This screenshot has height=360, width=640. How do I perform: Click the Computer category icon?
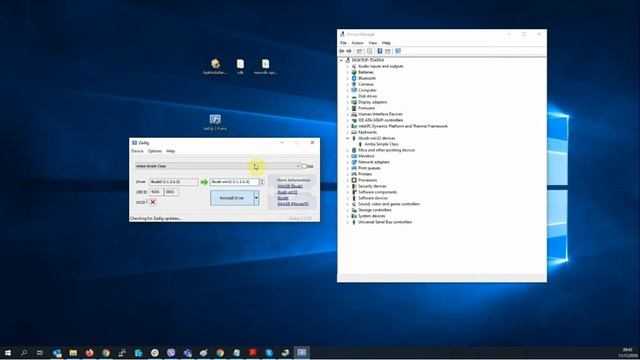pos(354,90)
